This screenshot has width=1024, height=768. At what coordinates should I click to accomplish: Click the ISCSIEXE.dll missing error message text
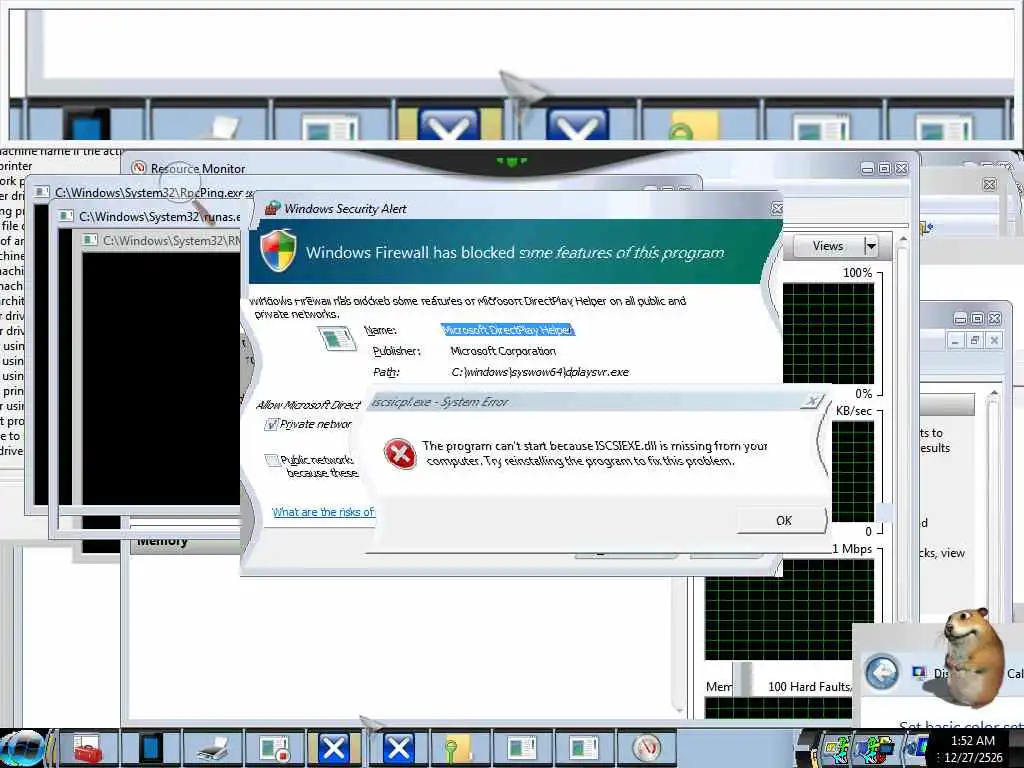(594, 453)
